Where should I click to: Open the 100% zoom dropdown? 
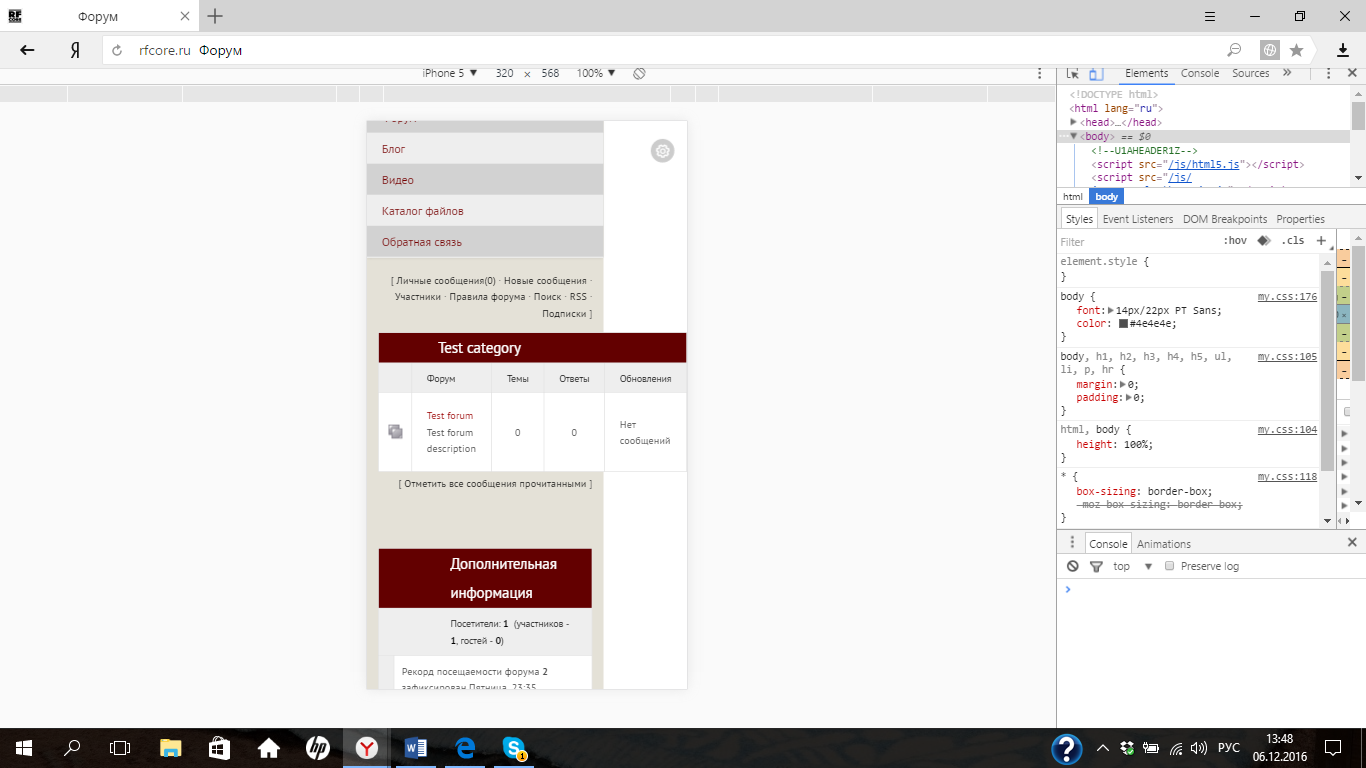click(x=596, y=73)
